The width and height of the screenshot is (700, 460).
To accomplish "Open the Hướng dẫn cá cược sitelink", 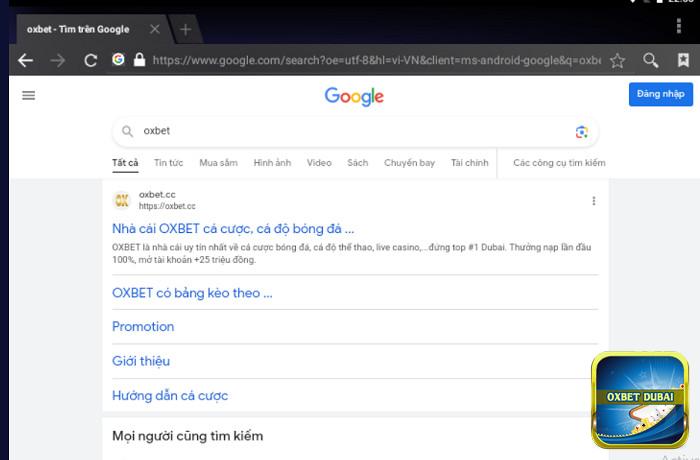I will point(170,396).
